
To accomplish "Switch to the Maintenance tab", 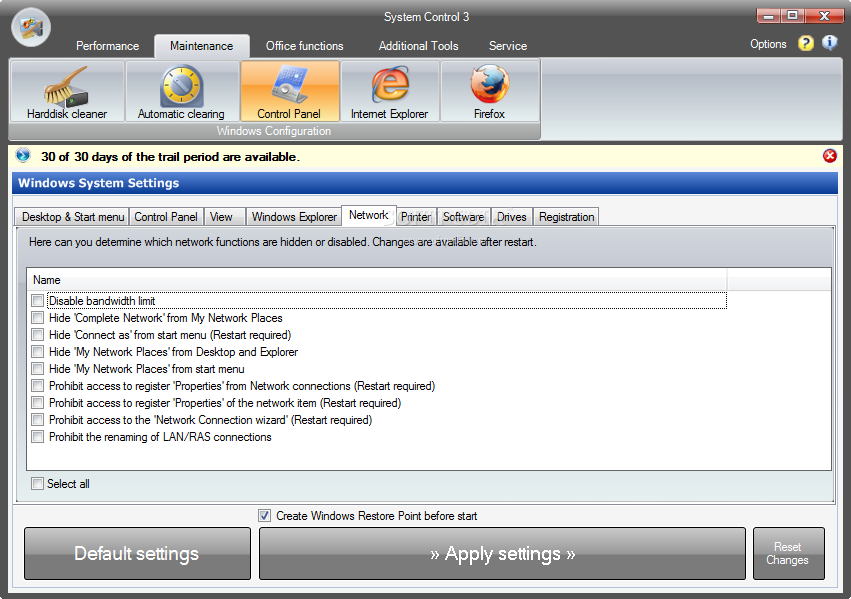I will coord(202,46).
